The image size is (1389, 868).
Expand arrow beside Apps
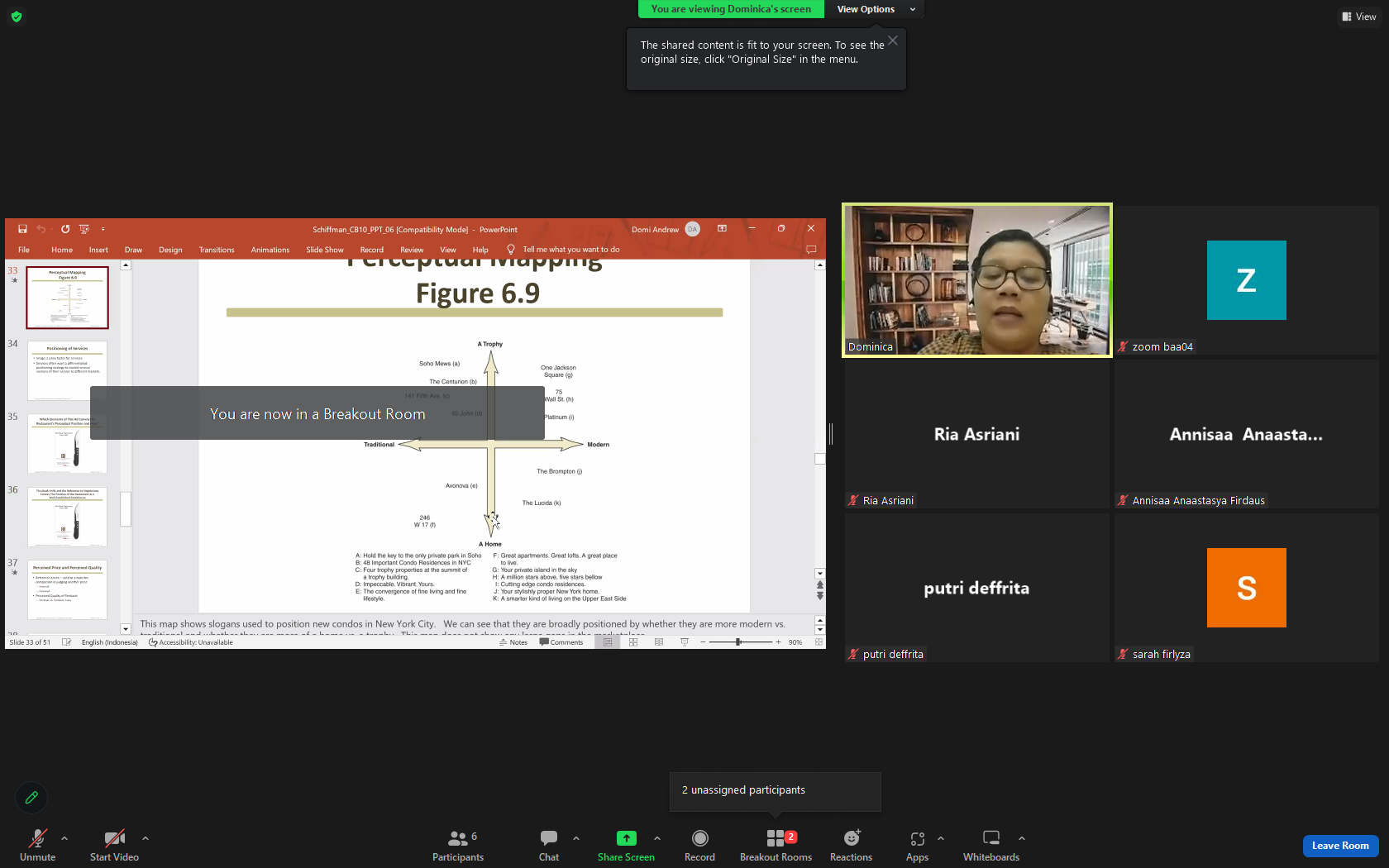[941, 838]
